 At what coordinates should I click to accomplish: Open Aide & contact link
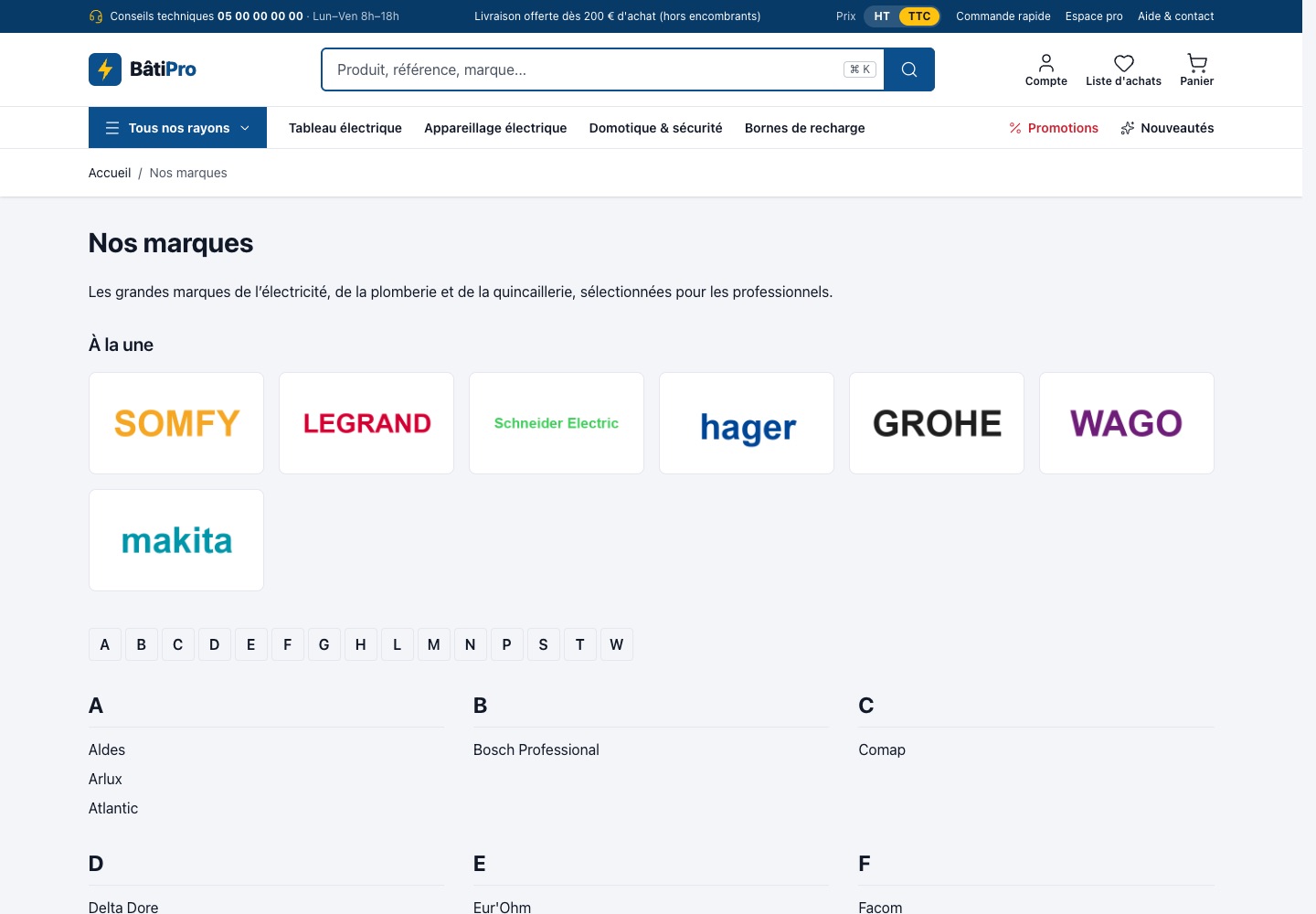tap(1176, 16)
